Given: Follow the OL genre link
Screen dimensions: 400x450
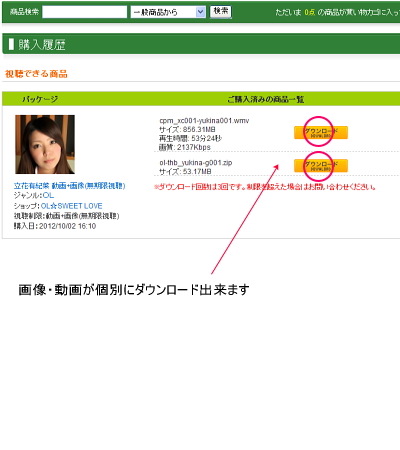Looking at the screenshot, I should [x=48, y=195].
